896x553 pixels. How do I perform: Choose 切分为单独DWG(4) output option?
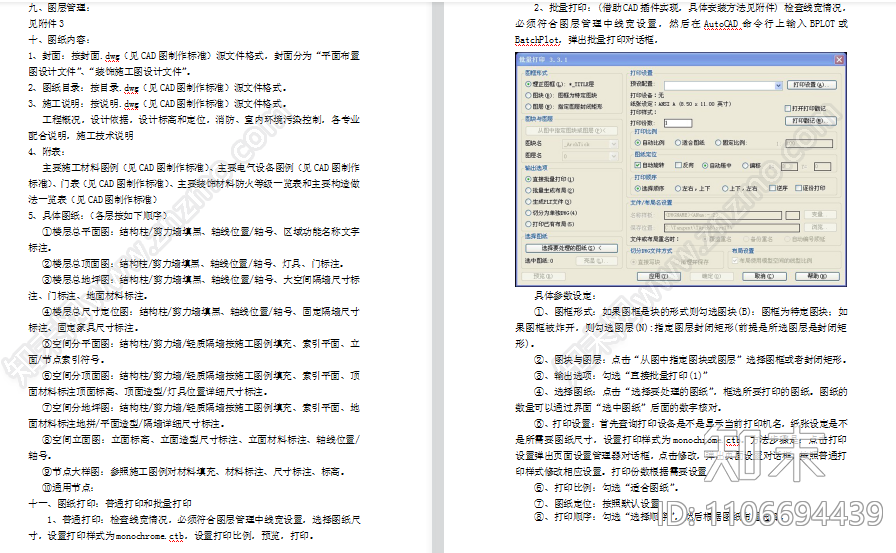click(x=529, y=213)
